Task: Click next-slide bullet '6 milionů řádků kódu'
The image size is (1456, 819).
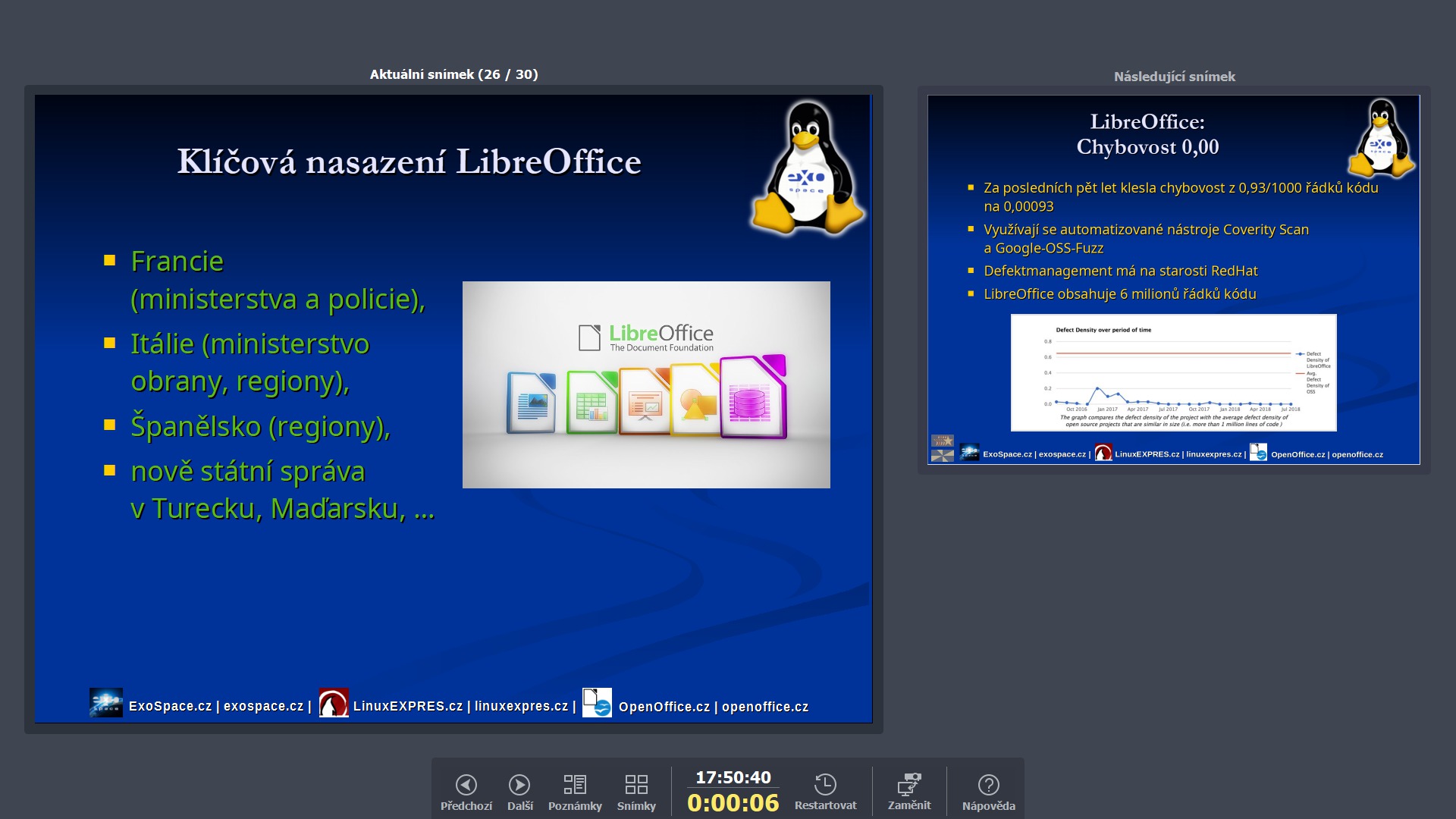Action: [x=1119, y=293]
